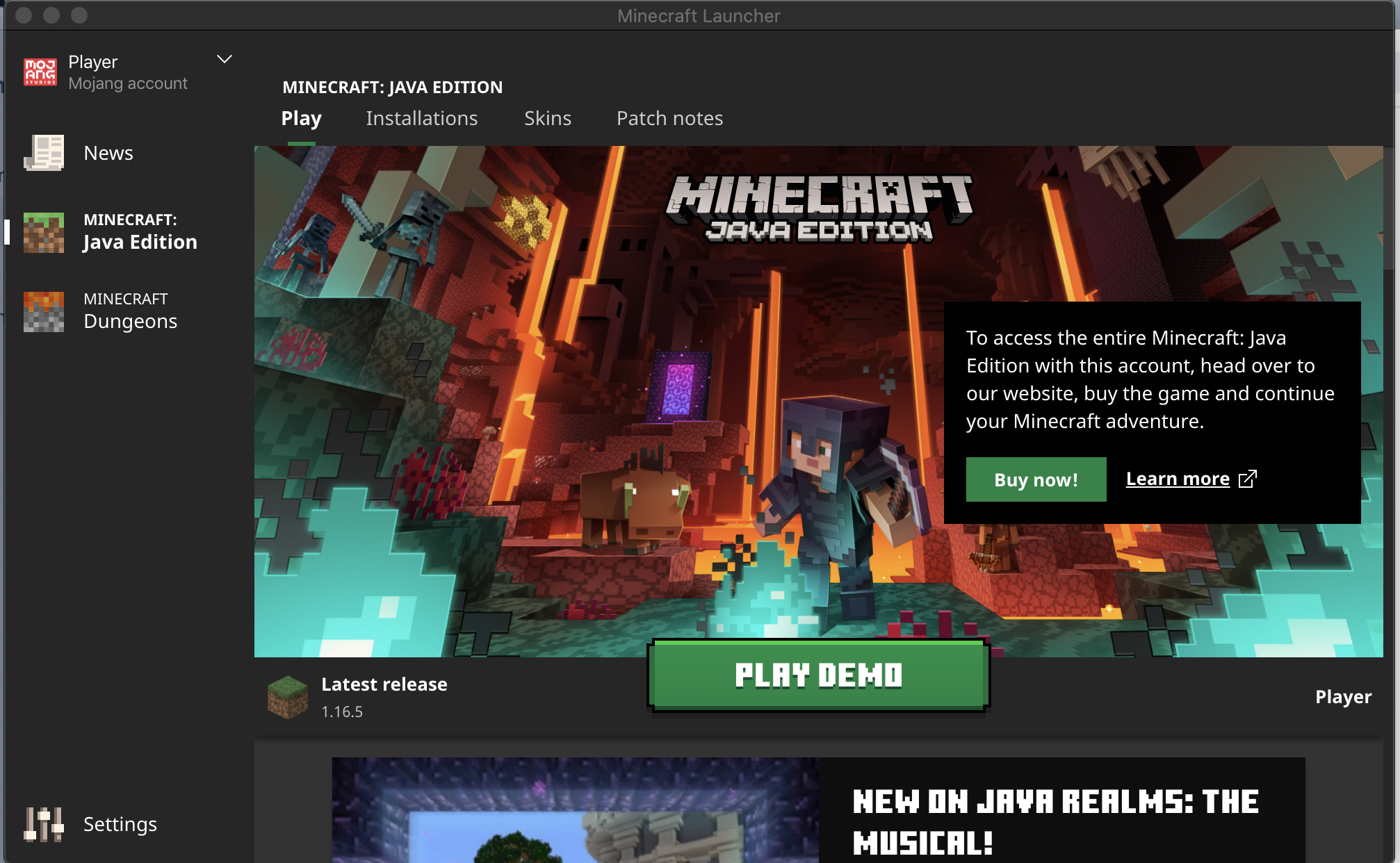Click the Buy now! button
Screen dimensions: 1400x863
[1036, 479]
